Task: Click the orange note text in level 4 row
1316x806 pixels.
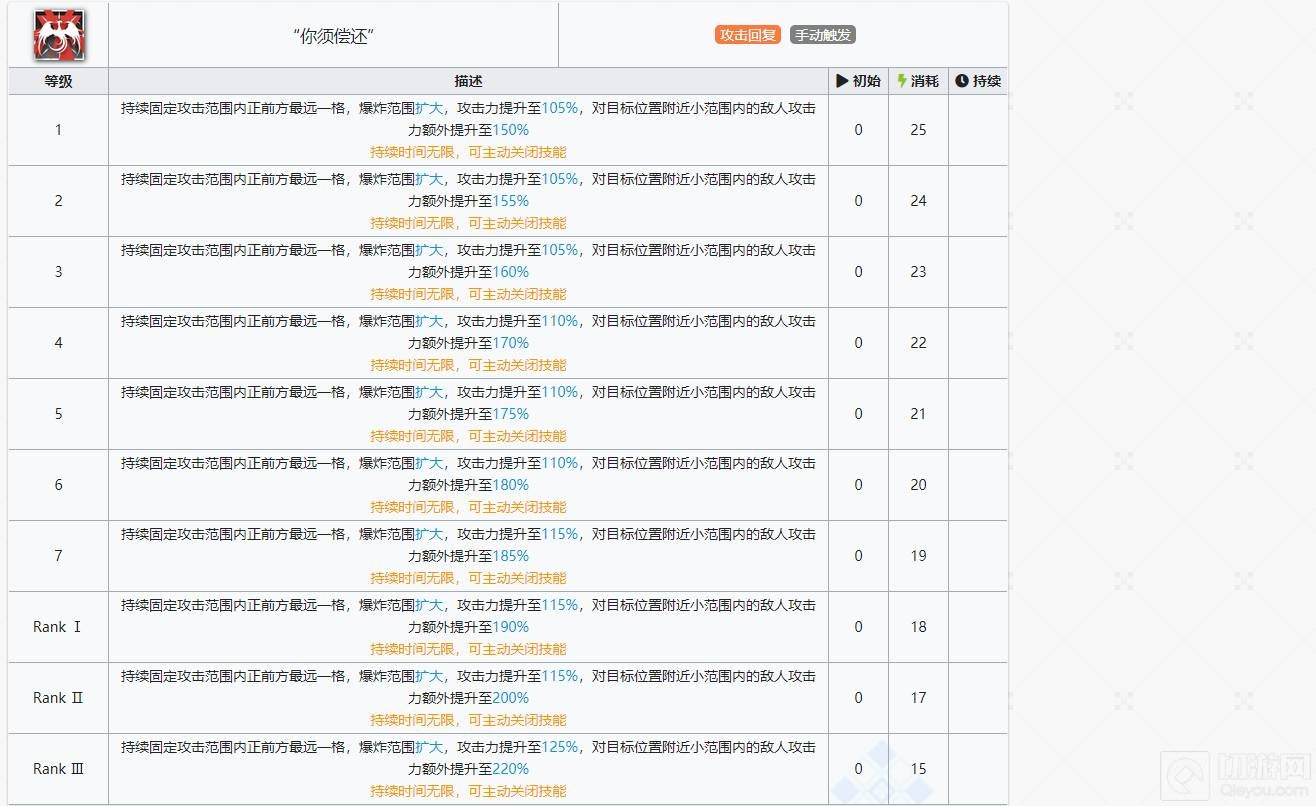Action: [468, 365]
